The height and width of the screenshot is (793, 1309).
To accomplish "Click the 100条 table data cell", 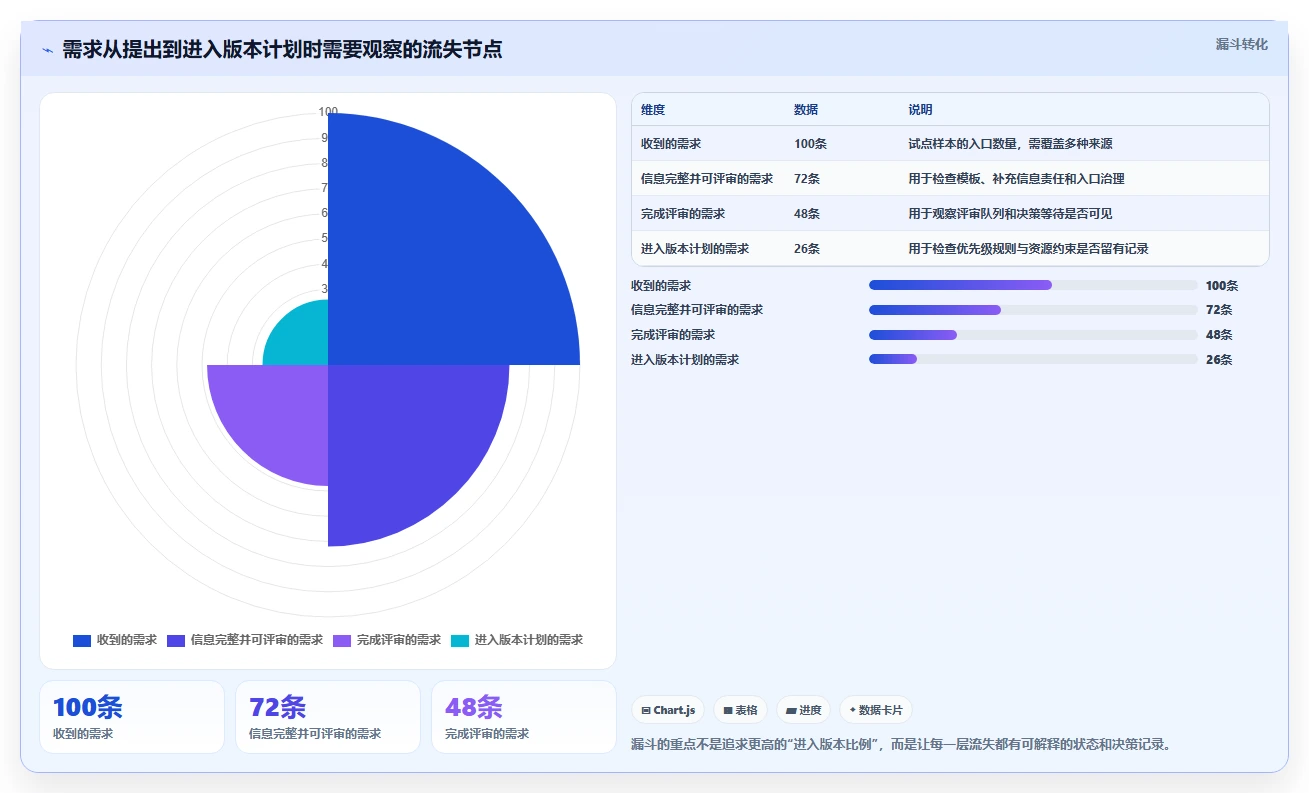I will pos(810,144).
